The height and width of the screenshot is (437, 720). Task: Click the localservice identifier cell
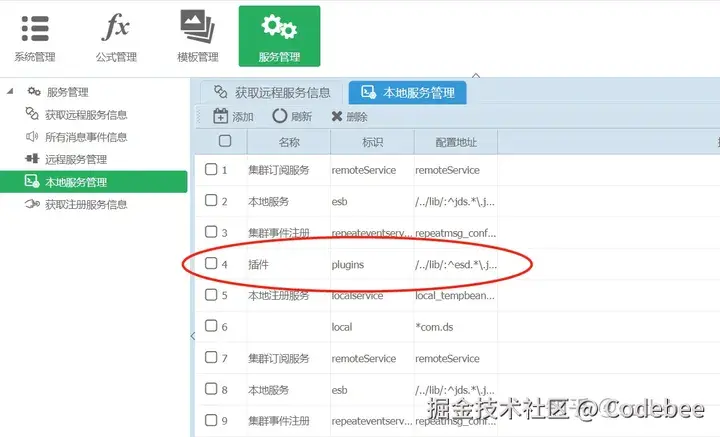(x=372, y=296)
